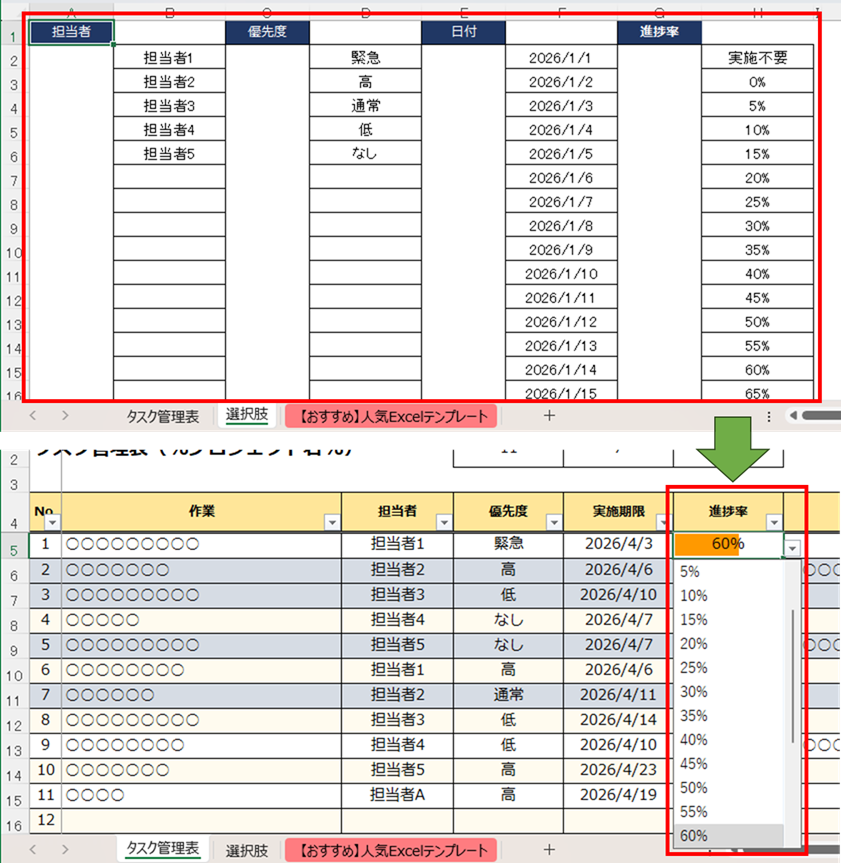Screen dimensions: 841x863
Task: Open the 【おすすめ】人気Excelテンプレート tab
Action: point(390,415)
